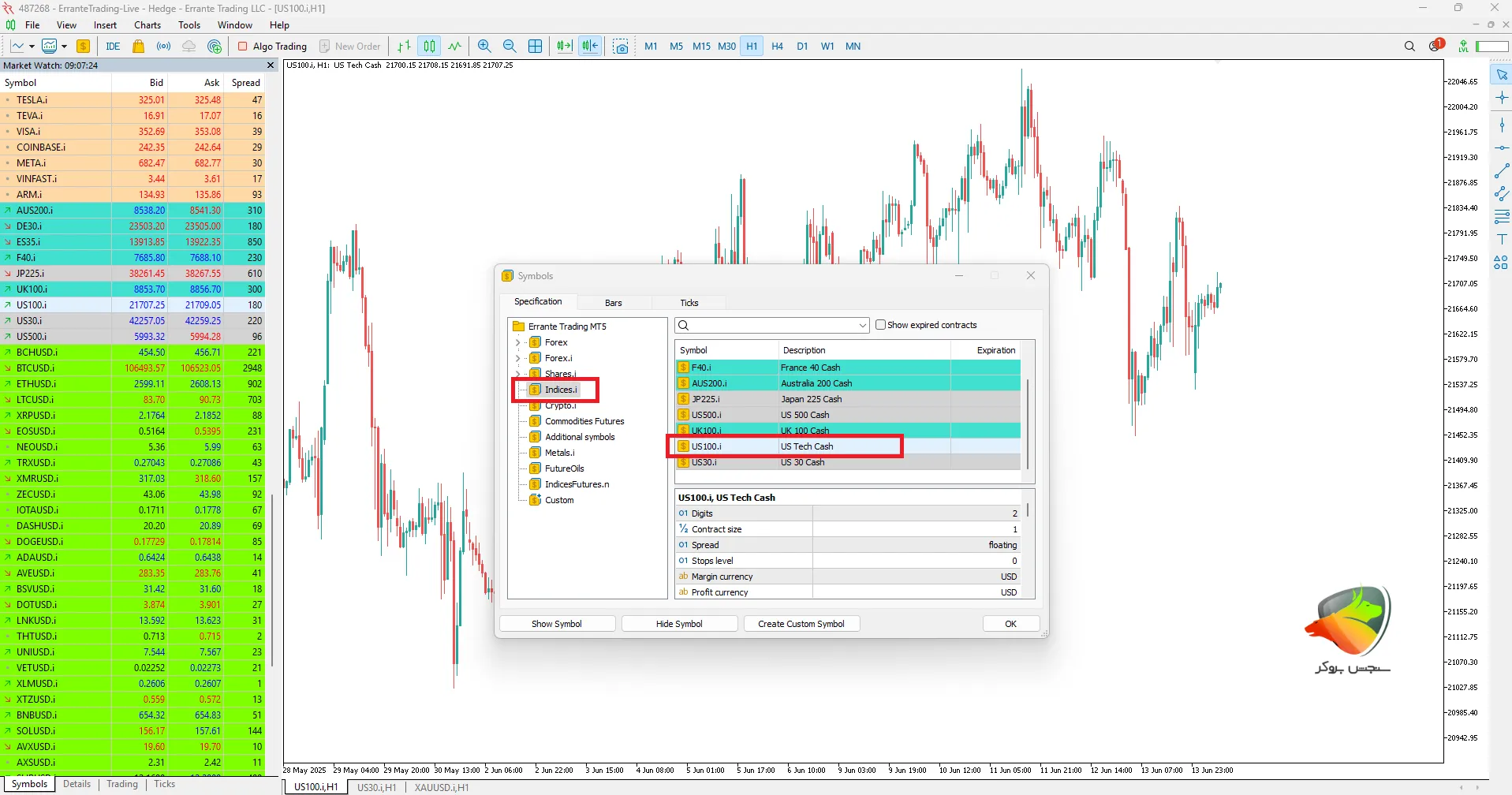Select candlestick chart type icon
Image resolution: width=1512 pixels, height=795 pixels.
point(429,47)
